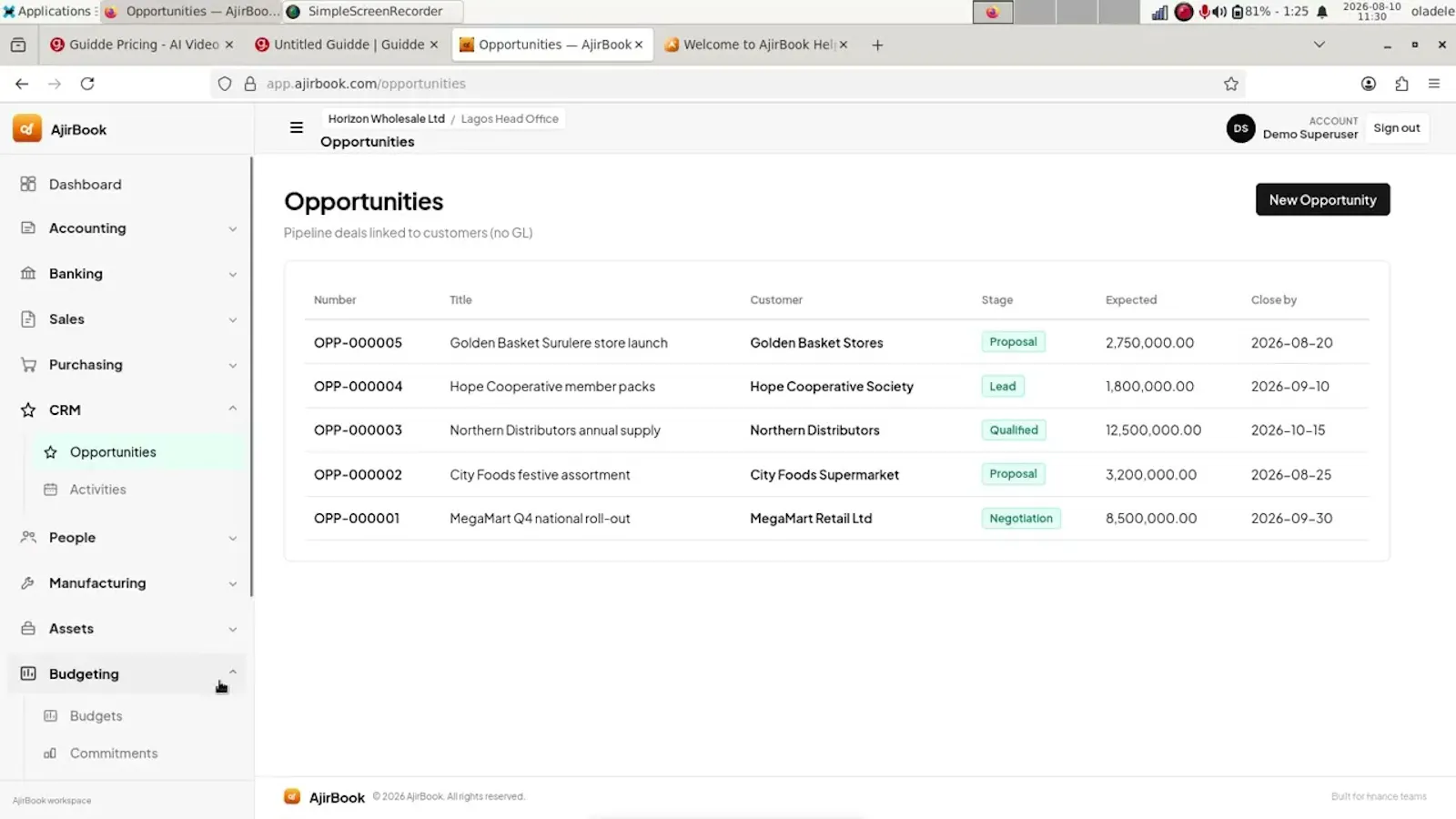Open Northern Distributors customer link
This screenshot has width=1456, height=819.
[814, 430]
